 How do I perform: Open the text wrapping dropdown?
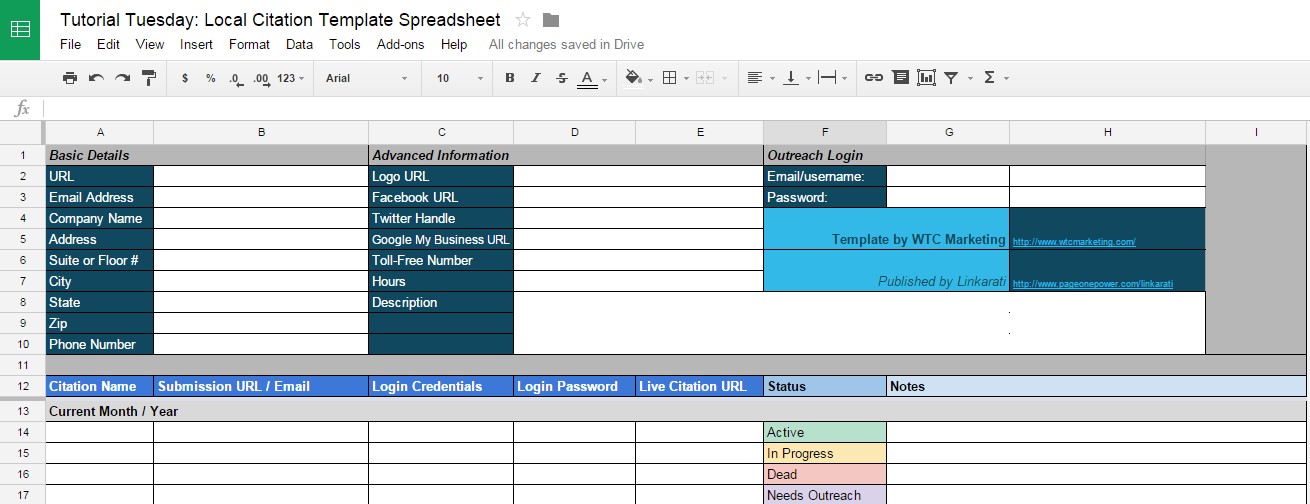pos(832,78)
